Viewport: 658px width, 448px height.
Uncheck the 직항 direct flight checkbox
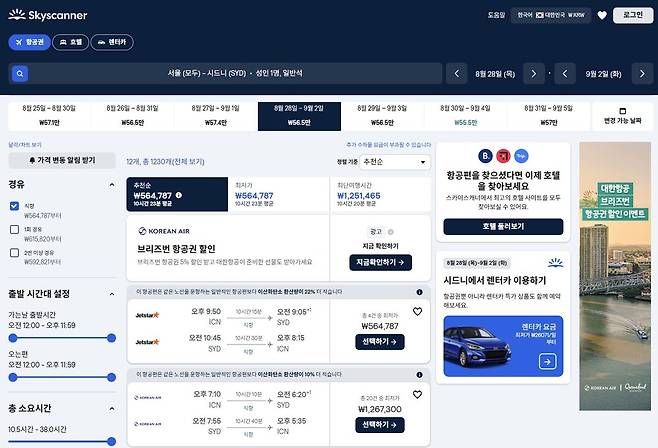[x=14, y=206]
